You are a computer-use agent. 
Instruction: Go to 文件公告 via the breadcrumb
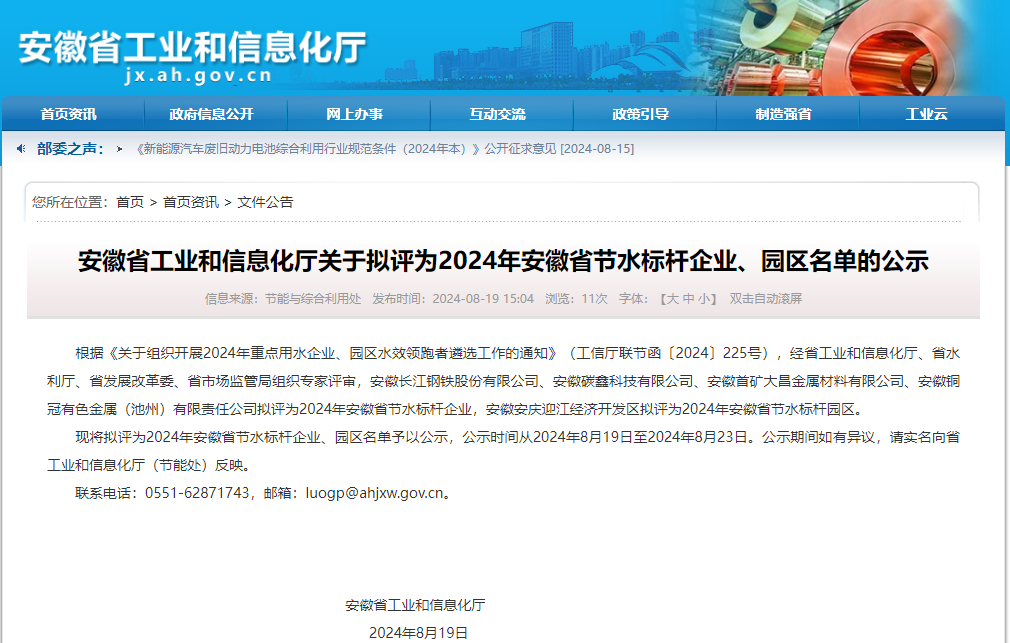pyautogui.click(x=266, y=202)
